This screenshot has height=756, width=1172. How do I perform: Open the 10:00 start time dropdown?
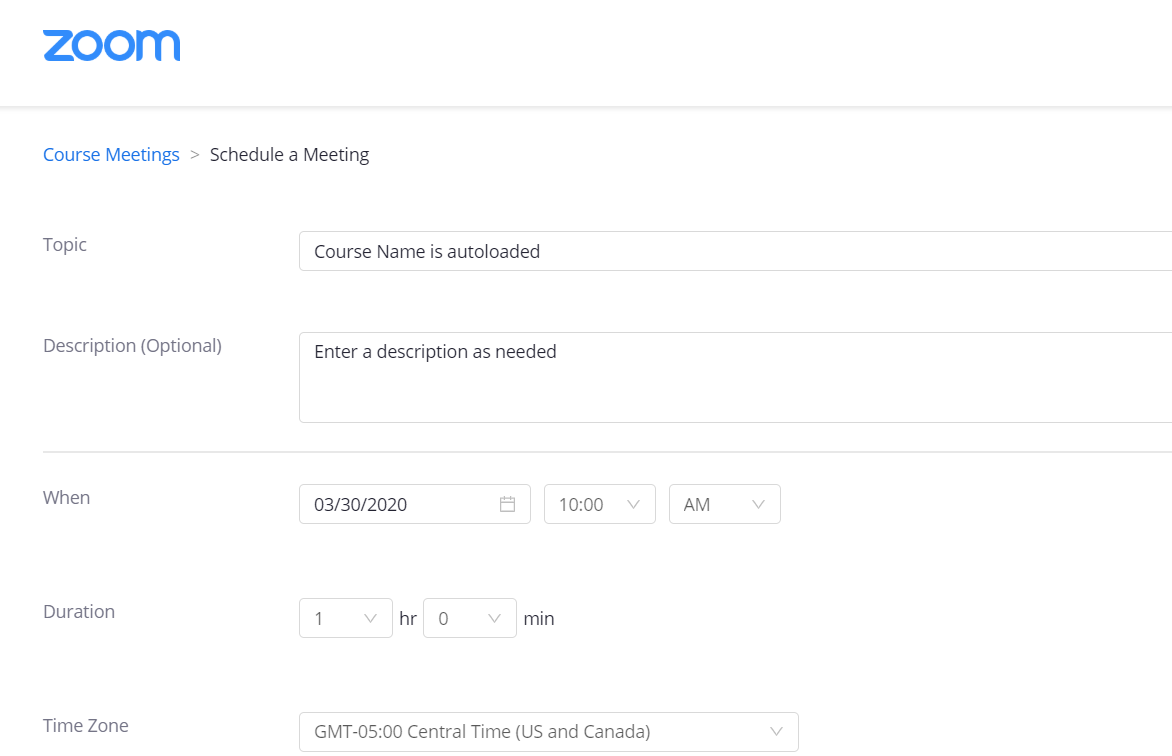pos(599,504)
